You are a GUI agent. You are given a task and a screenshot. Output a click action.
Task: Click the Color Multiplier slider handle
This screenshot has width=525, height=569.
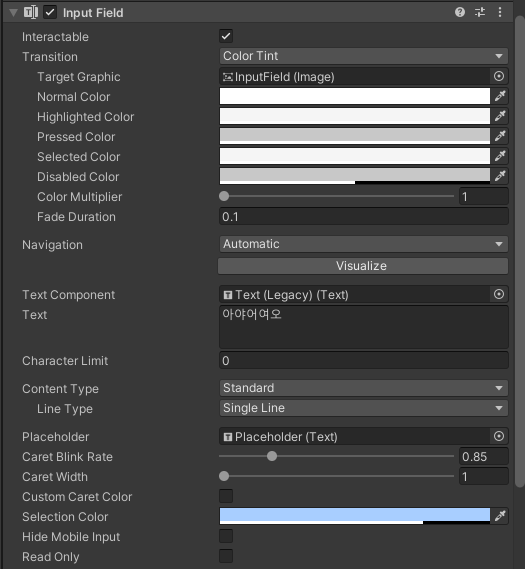(224, 196)
